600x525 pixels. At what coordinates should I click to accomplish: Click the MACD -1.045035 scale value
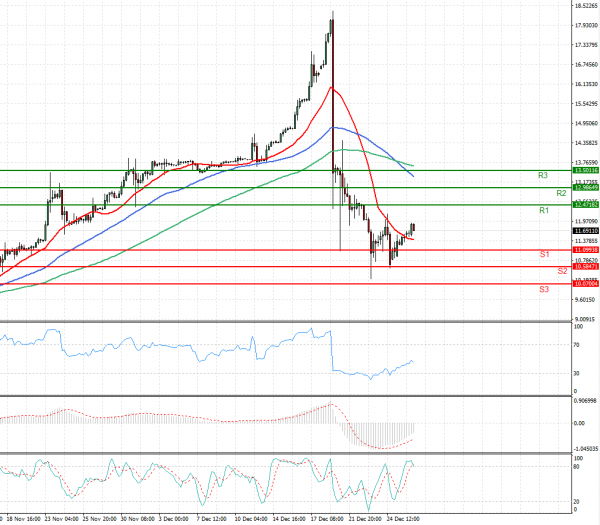click(587, 448)
